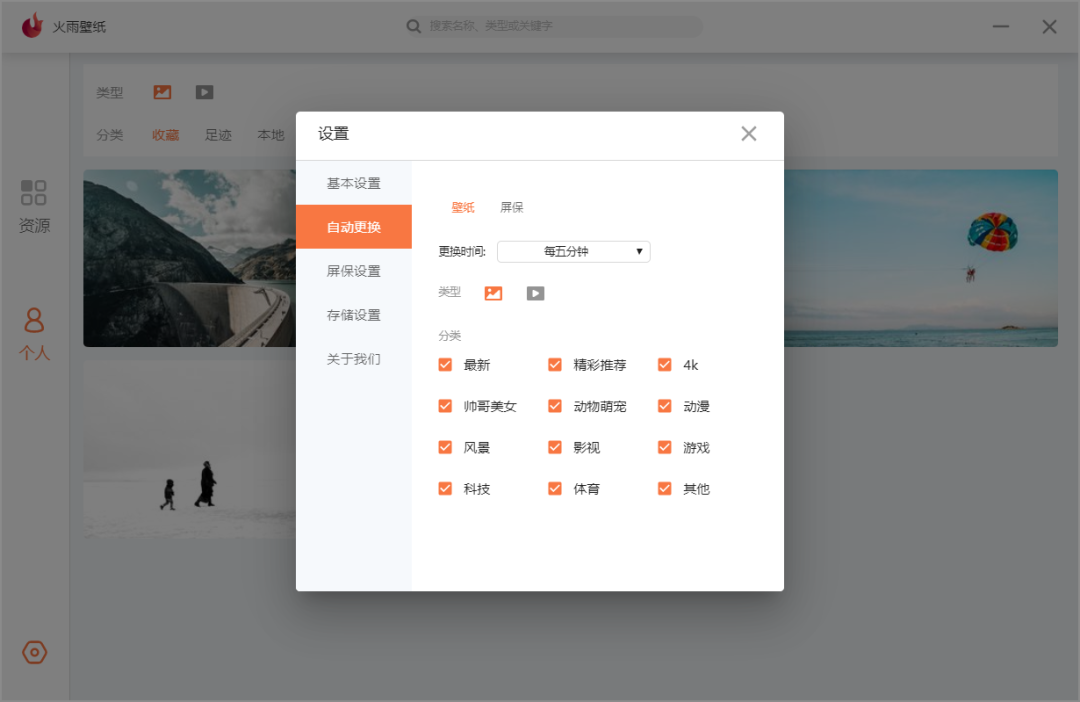This screenshot has height=702, width=1080.
Task: Focus the search box in main window
Action: point(554,26)
